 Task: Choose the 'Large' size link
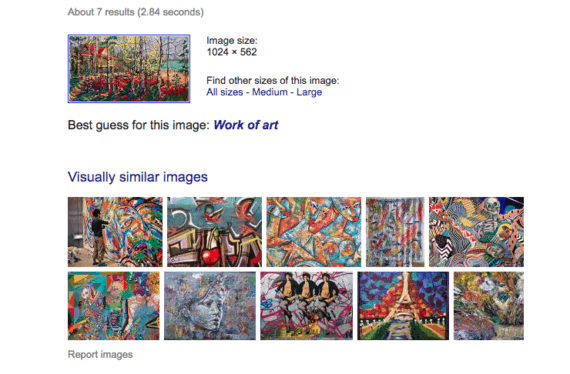pyautogui.click(x=309, y=92)
